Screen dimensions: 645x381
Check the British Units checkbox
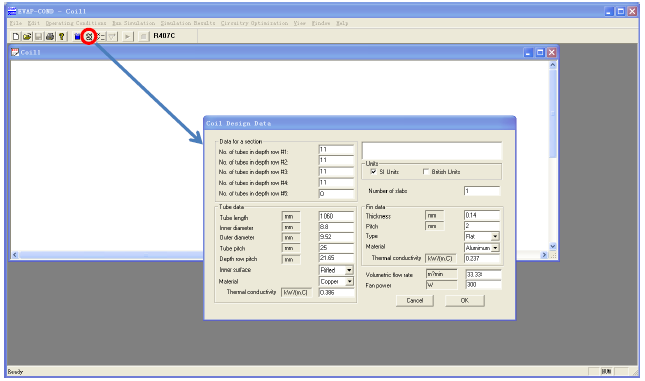tap(426, 172)
